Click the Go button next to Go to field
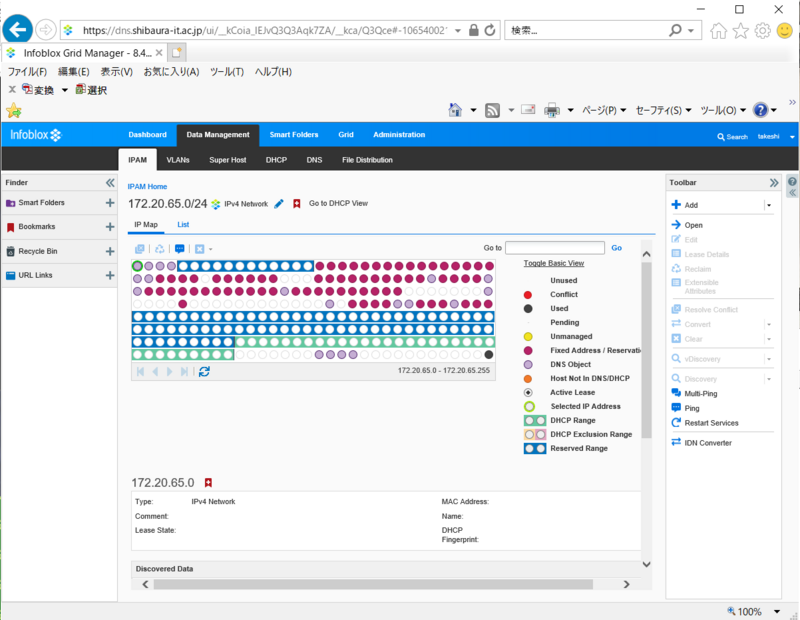 pos(616,248)
